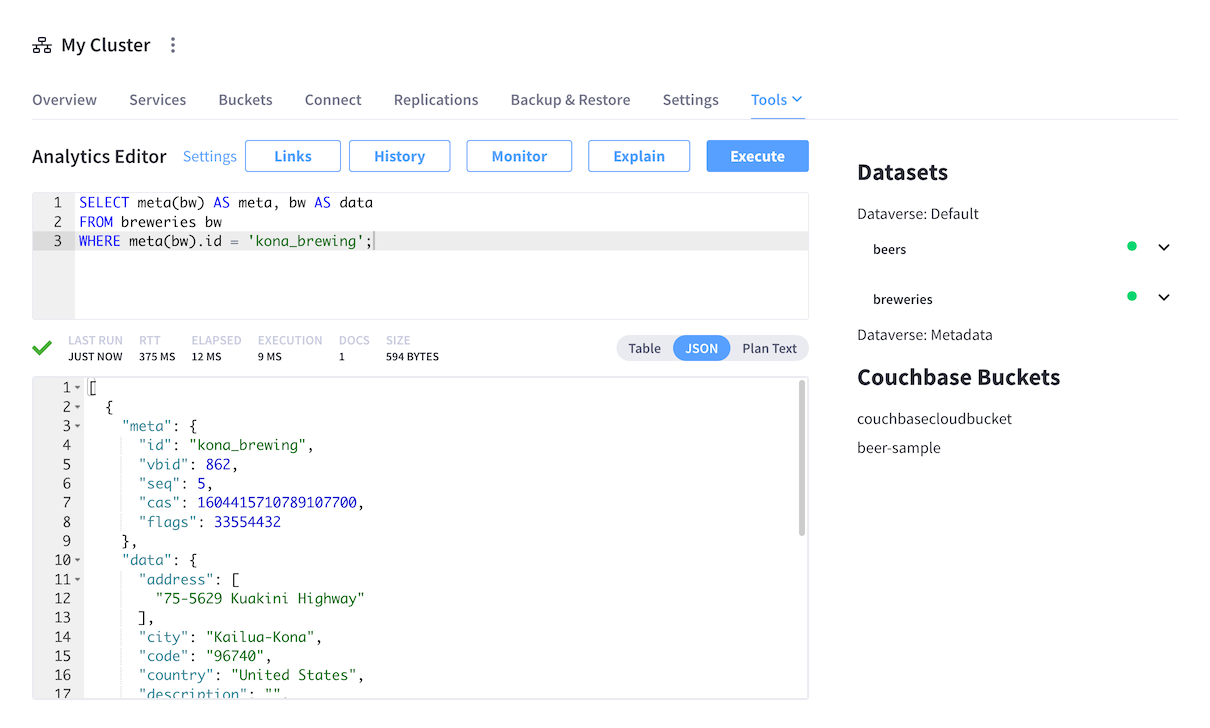This screenshot has height=728, width=1210.
Task: Expand the beers dataset chevron
Action: 1162,247
